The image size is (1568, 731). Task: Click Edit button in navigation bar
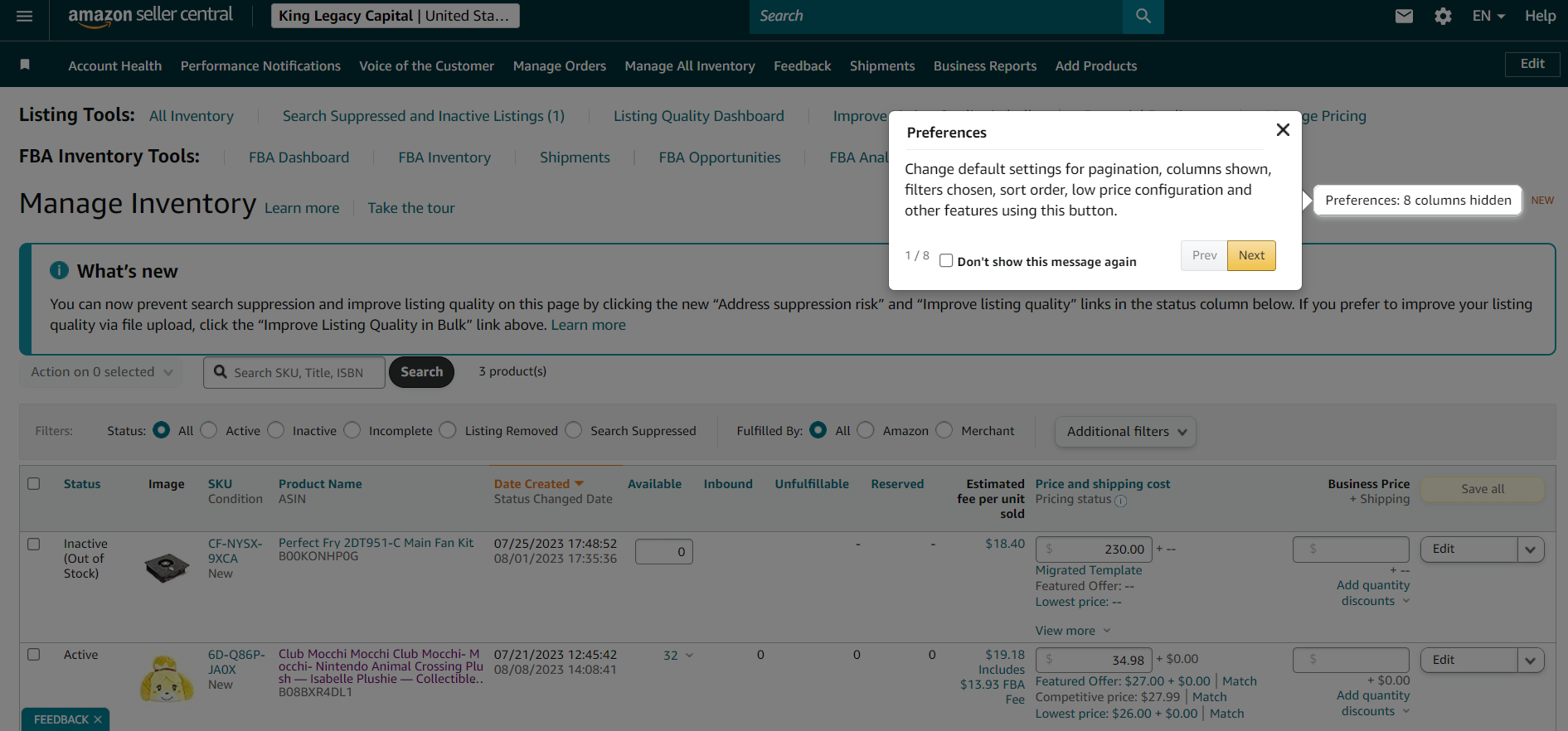pyautogui.click(x=1532, y=64)
